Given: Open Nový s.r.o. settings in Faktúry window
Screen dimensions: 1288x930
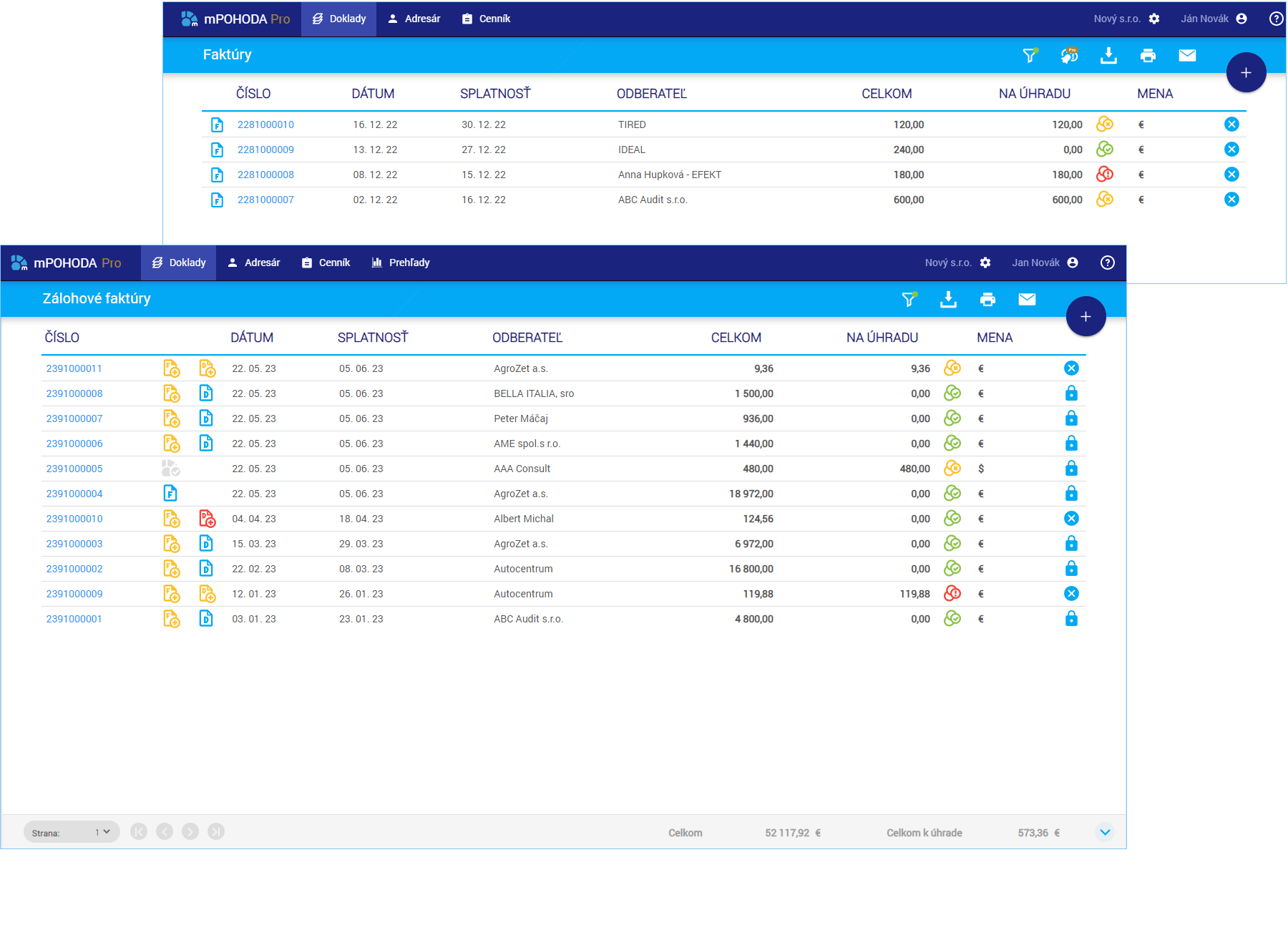Looking at the screenshot, I should coord(1127,19).
